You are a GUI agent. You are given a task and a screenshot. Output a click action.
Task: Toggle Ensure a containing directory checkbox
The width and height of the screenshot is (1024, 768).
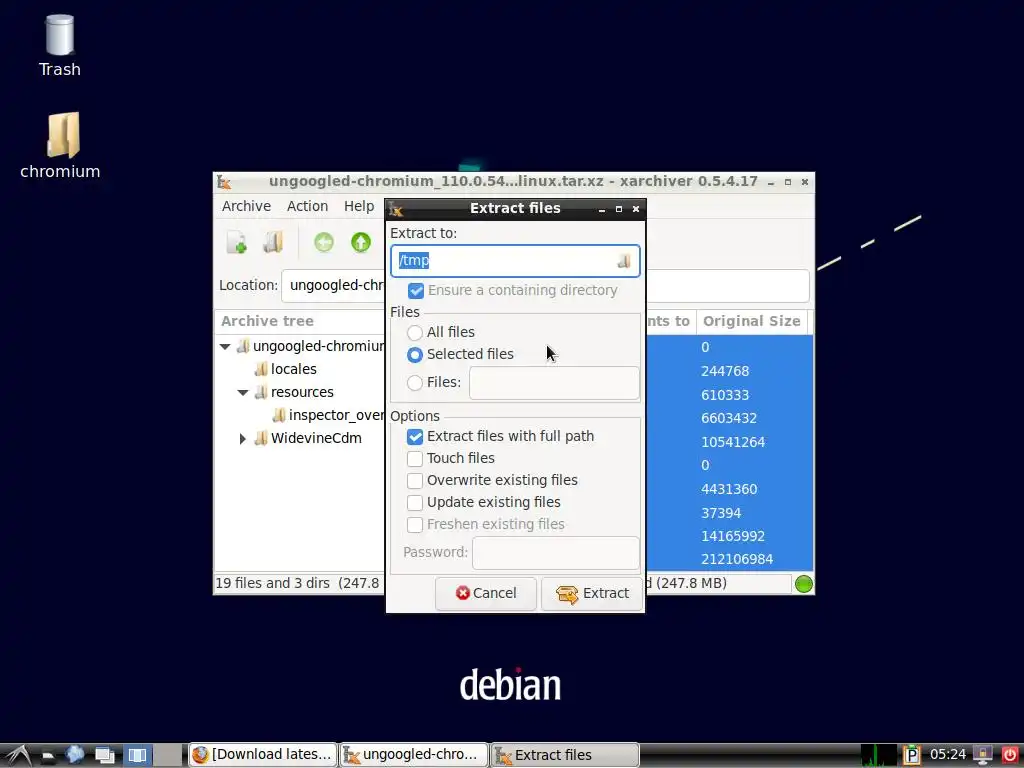pyautogui.click(x=415, y=291)
